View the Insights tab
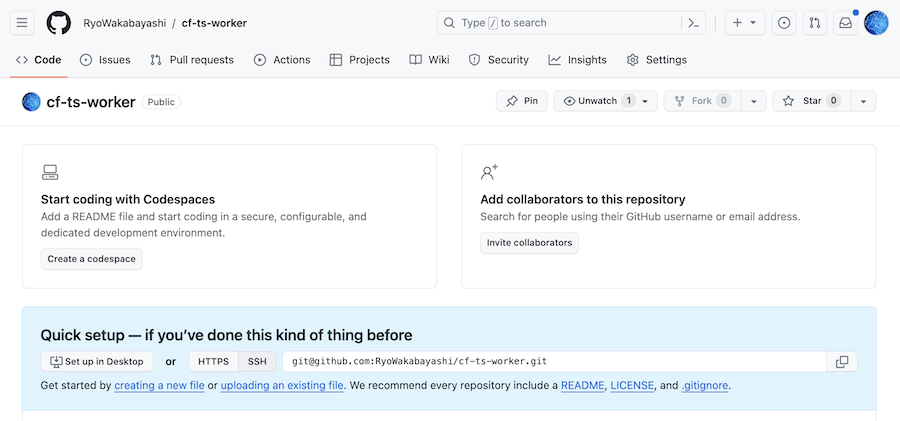This screenshot has width=900, height=421. tap(577, 60)
